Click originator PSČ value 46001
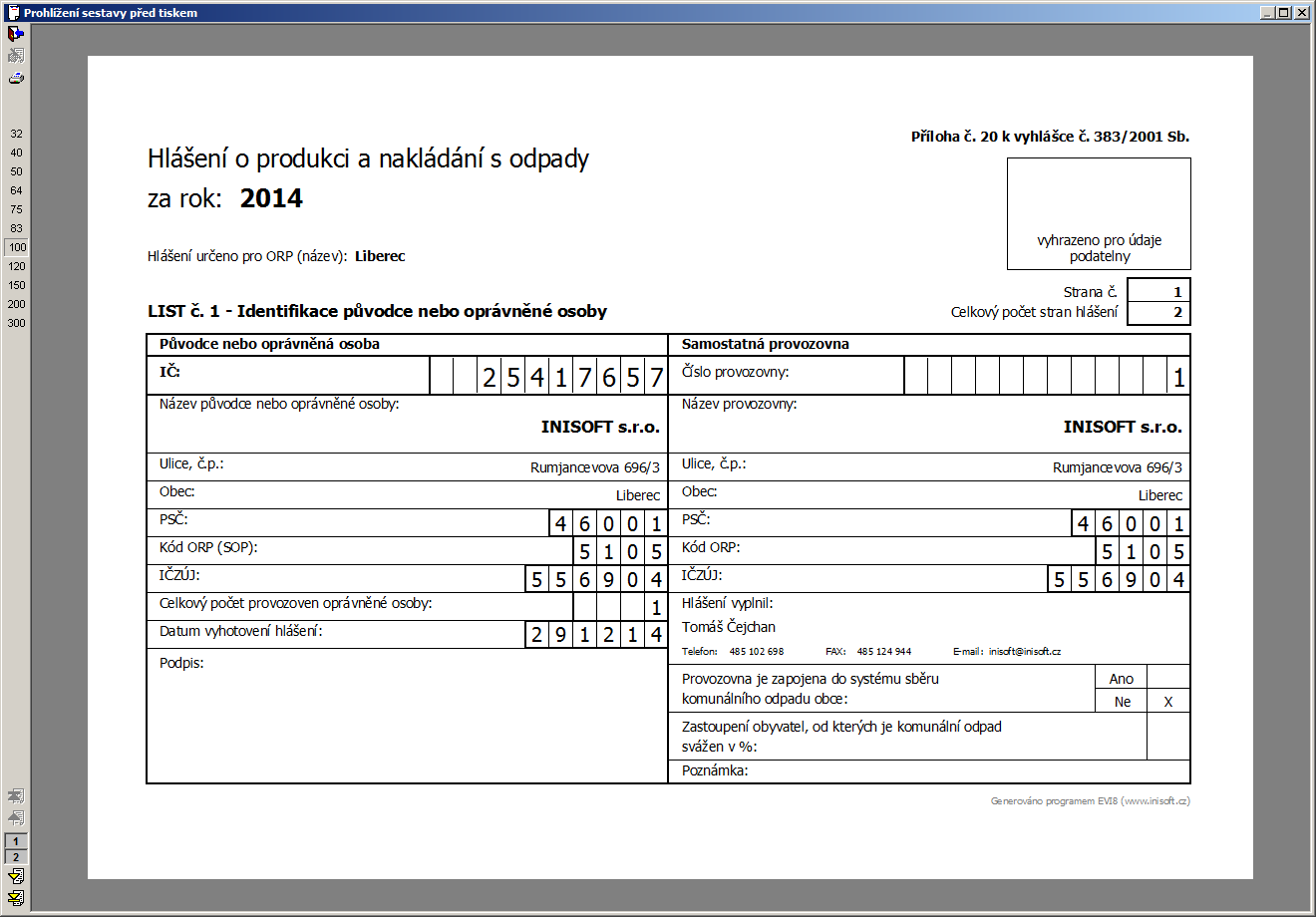The height and width of the screenshot is (917, 1316). [608, 523]
